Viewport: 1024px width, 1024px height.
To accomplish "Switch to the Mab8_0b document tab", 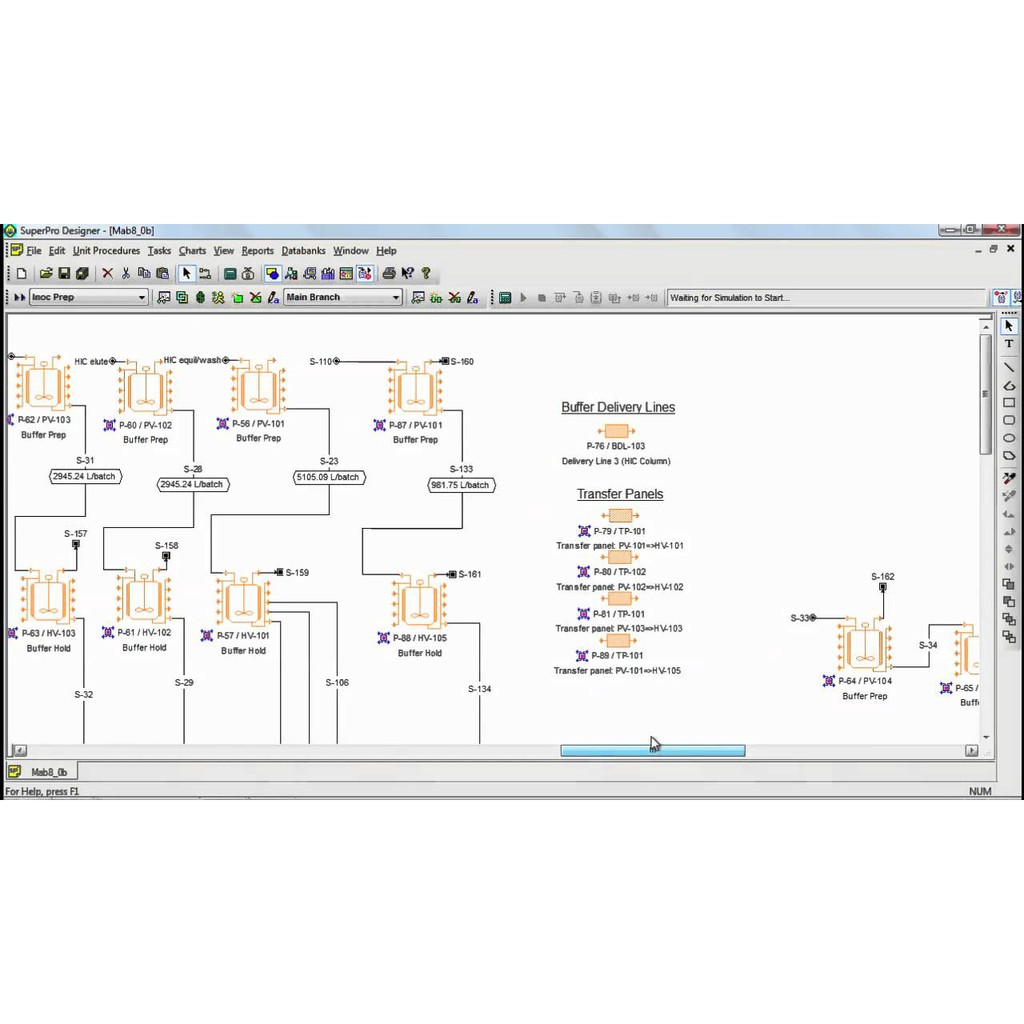I will pos(43,772).
